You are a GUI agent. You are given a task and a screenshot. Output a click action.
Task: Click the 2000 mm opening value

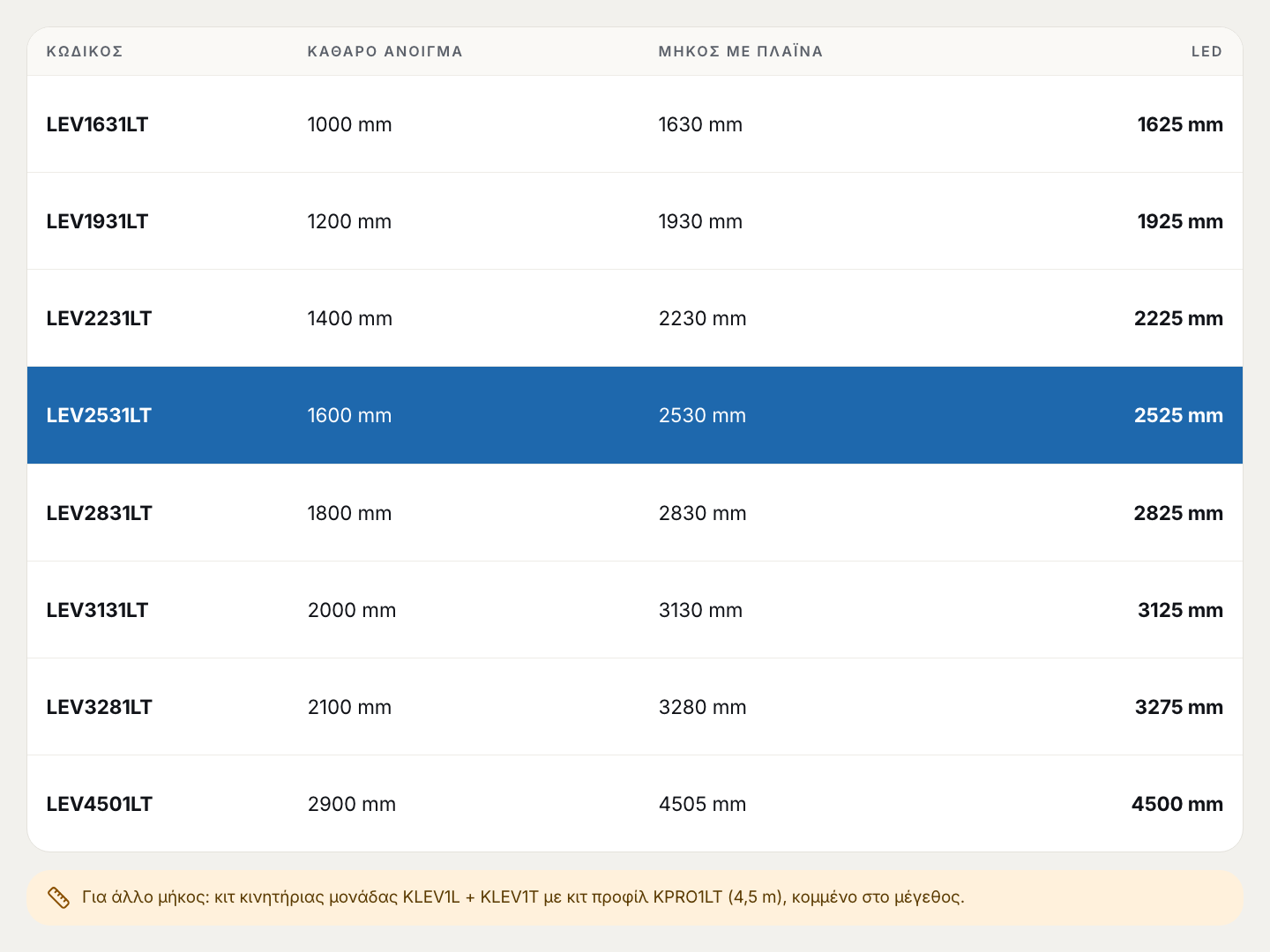(352, 610)
